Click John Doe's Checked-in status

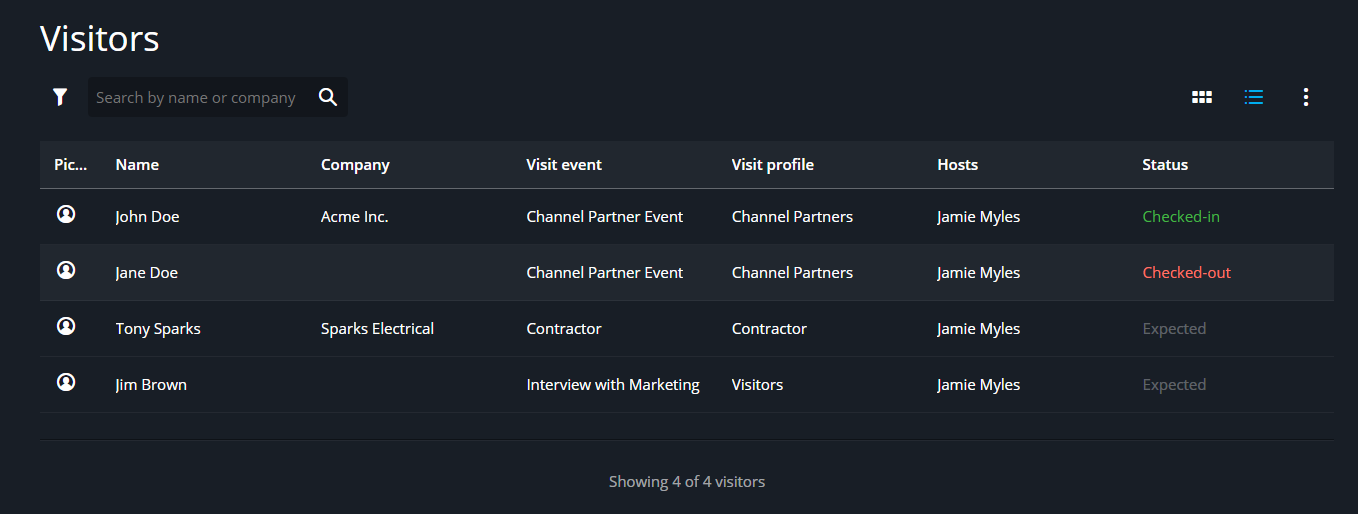(1181, 217)
